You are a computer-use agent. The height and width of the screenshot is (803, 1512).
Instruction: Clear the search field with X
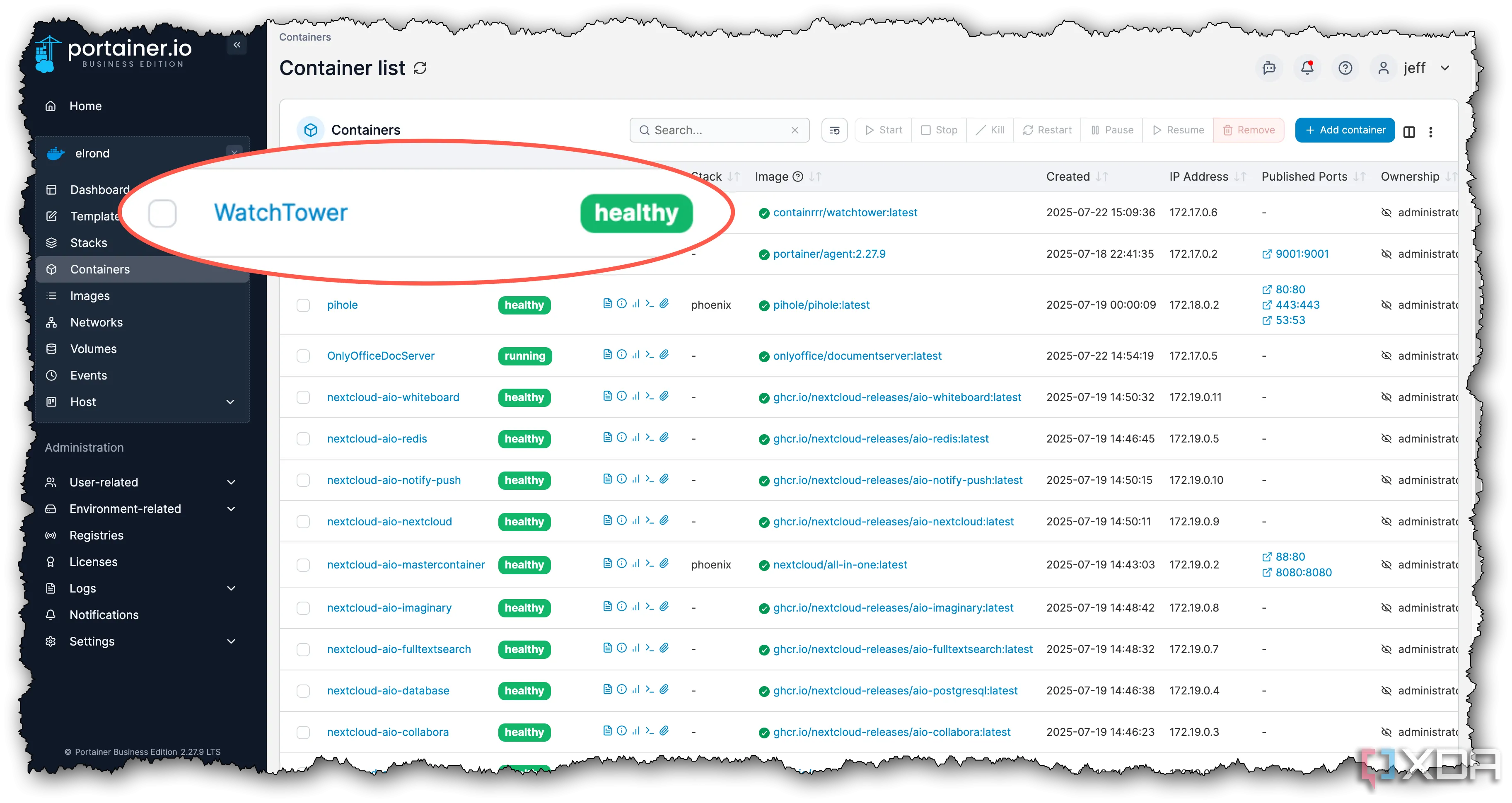[795, 130]
